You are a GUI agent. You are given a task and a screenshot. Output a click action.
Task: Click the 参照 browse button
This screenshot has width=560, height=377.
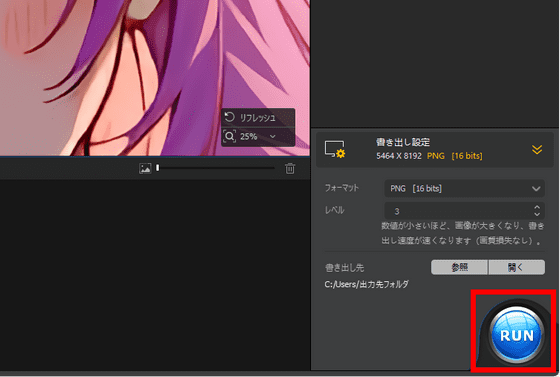(x=459, y=267)
